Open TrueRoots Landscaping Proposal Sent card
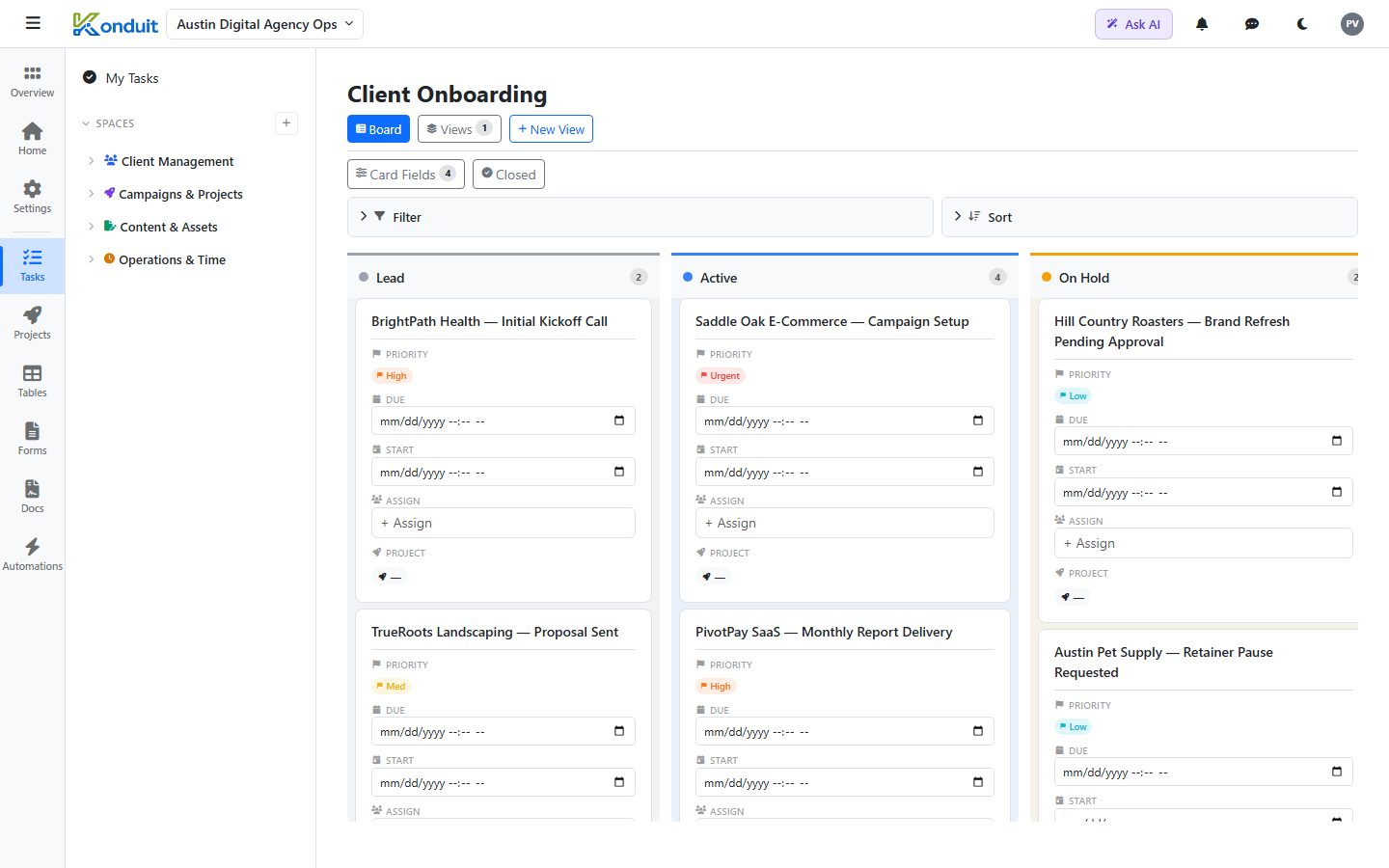1389x868 pixels. (x=495, y=632)
